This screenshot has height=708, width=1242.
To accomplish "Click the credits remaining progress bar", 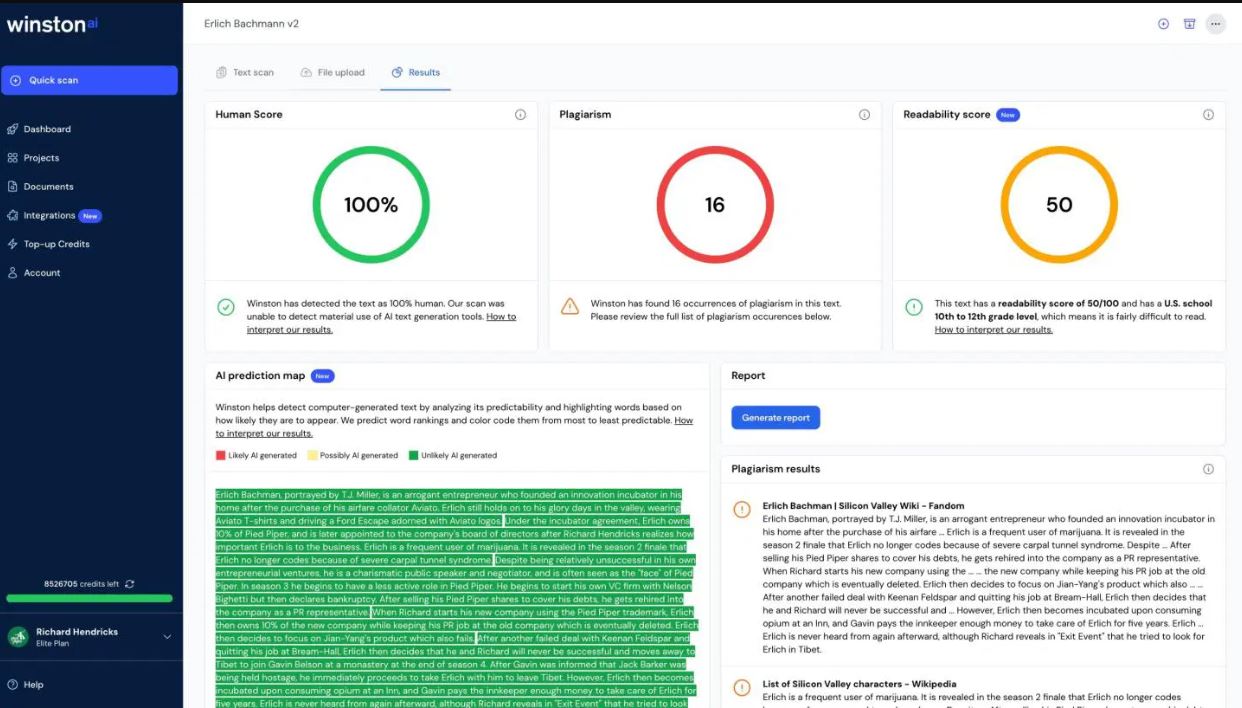I will pos(89,599).
